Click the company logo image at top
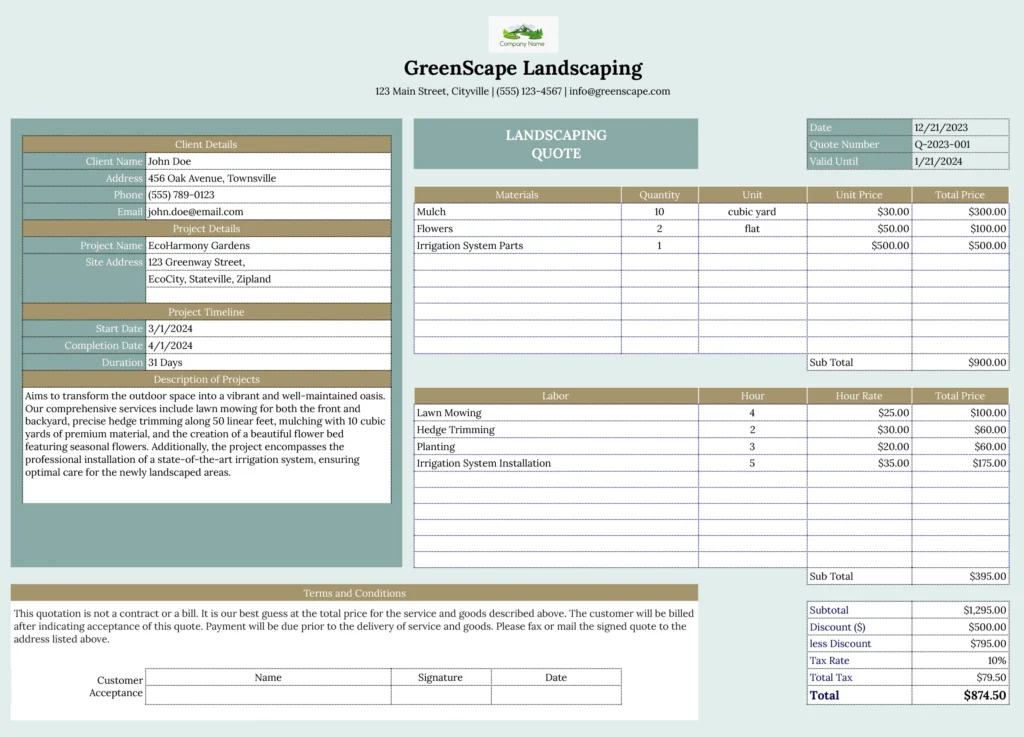 point(523,34)
